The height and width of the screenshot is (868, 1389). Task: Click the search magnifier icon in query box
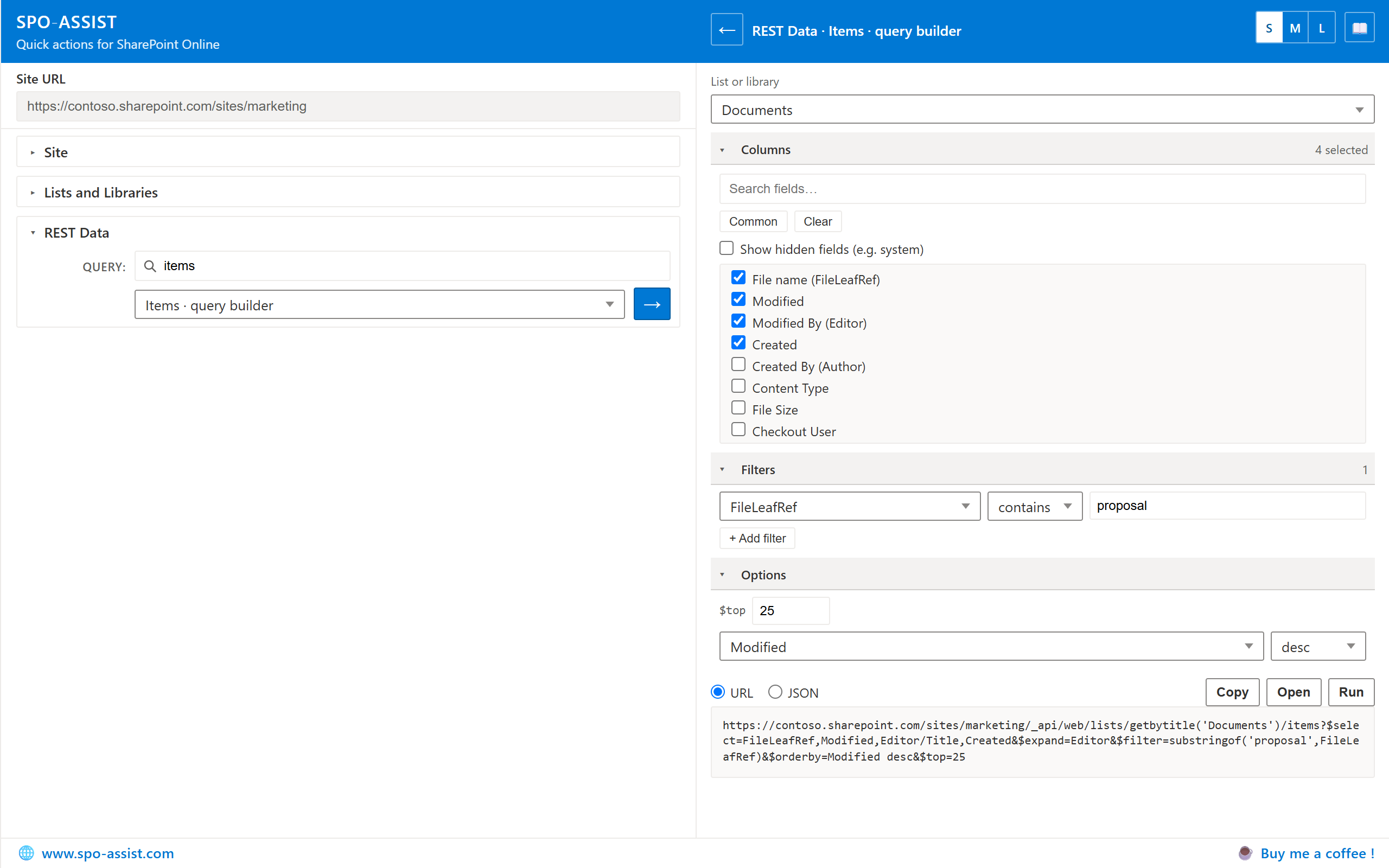pos(150,266)
